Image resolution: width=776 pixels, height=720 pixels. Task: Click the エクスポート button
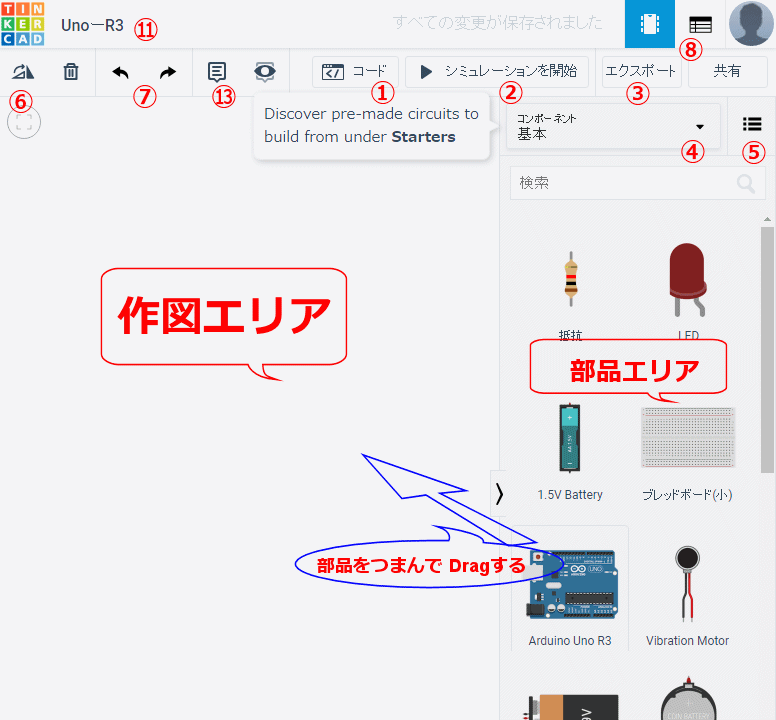(641, 72)
